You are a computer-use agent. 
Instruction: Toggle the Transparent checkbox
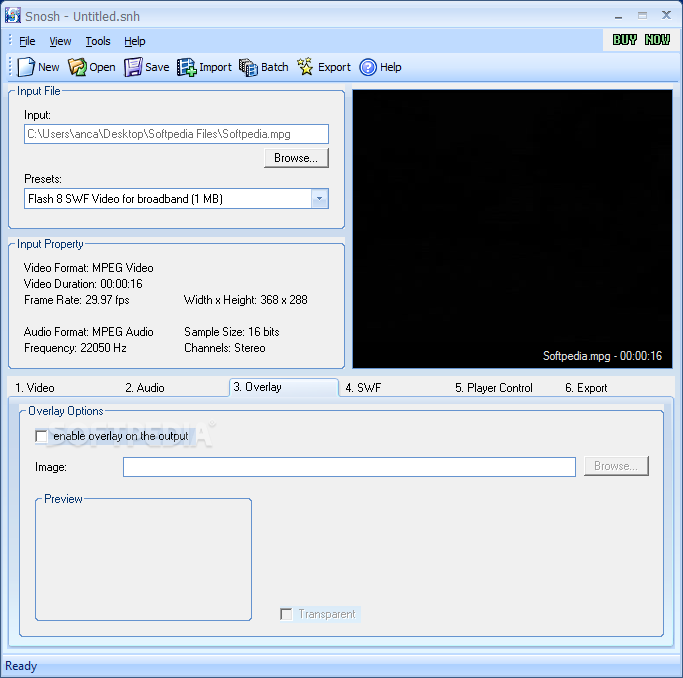(286, 614)
